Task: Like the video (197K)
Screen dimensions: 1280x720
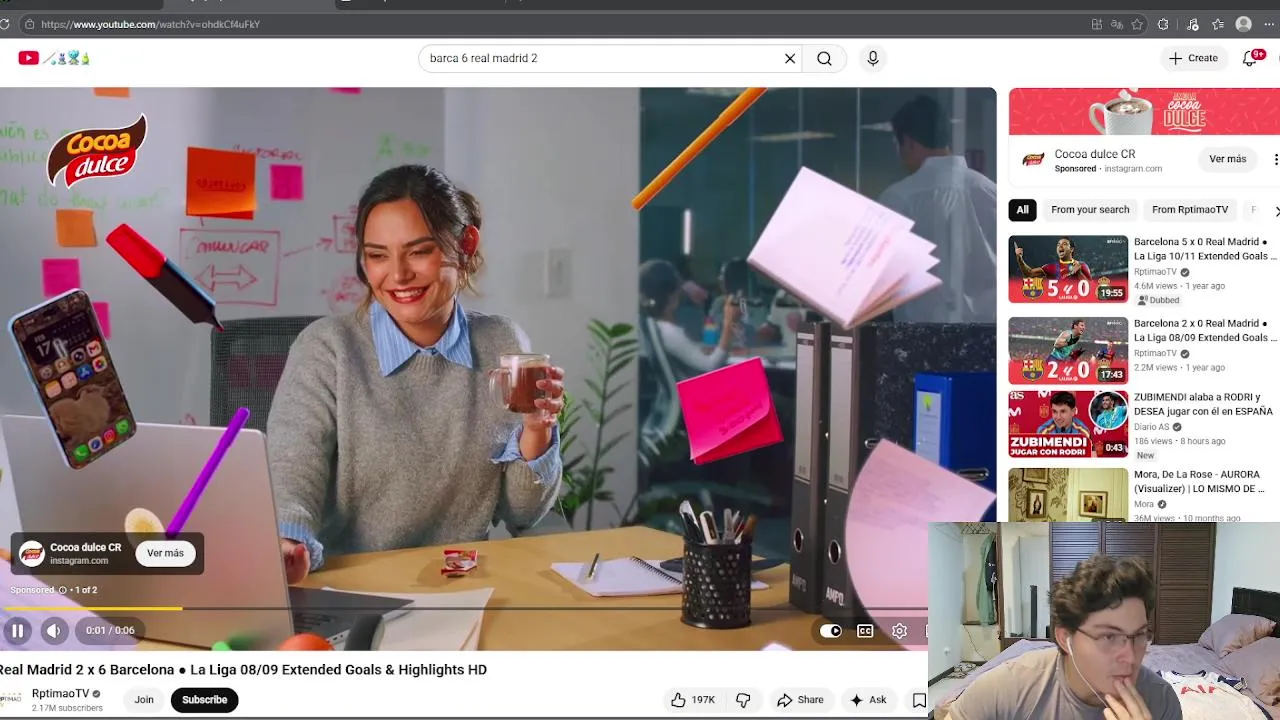Action: coord(693,700)
